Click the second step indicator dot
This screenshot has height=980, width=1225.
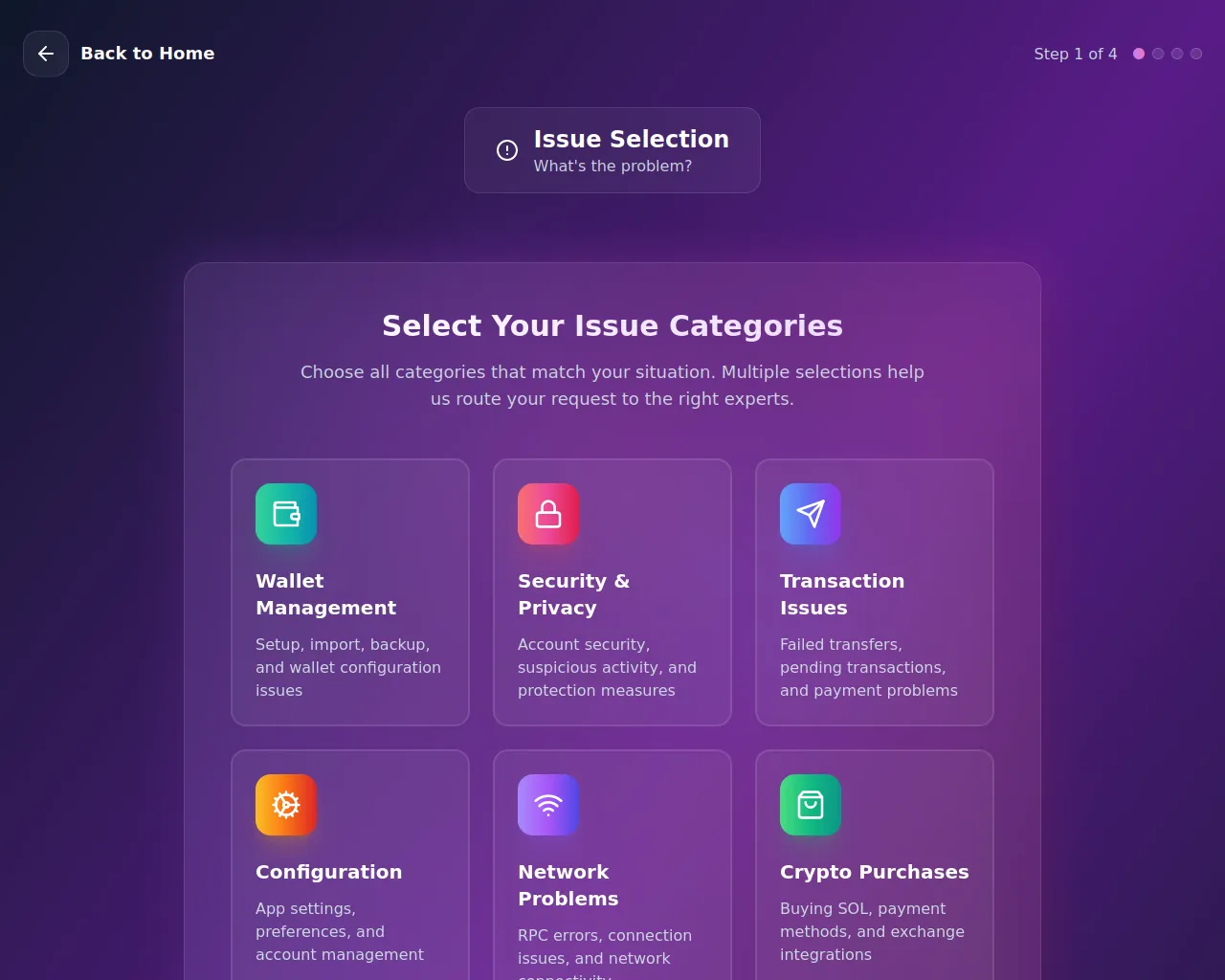(1158, 54)
